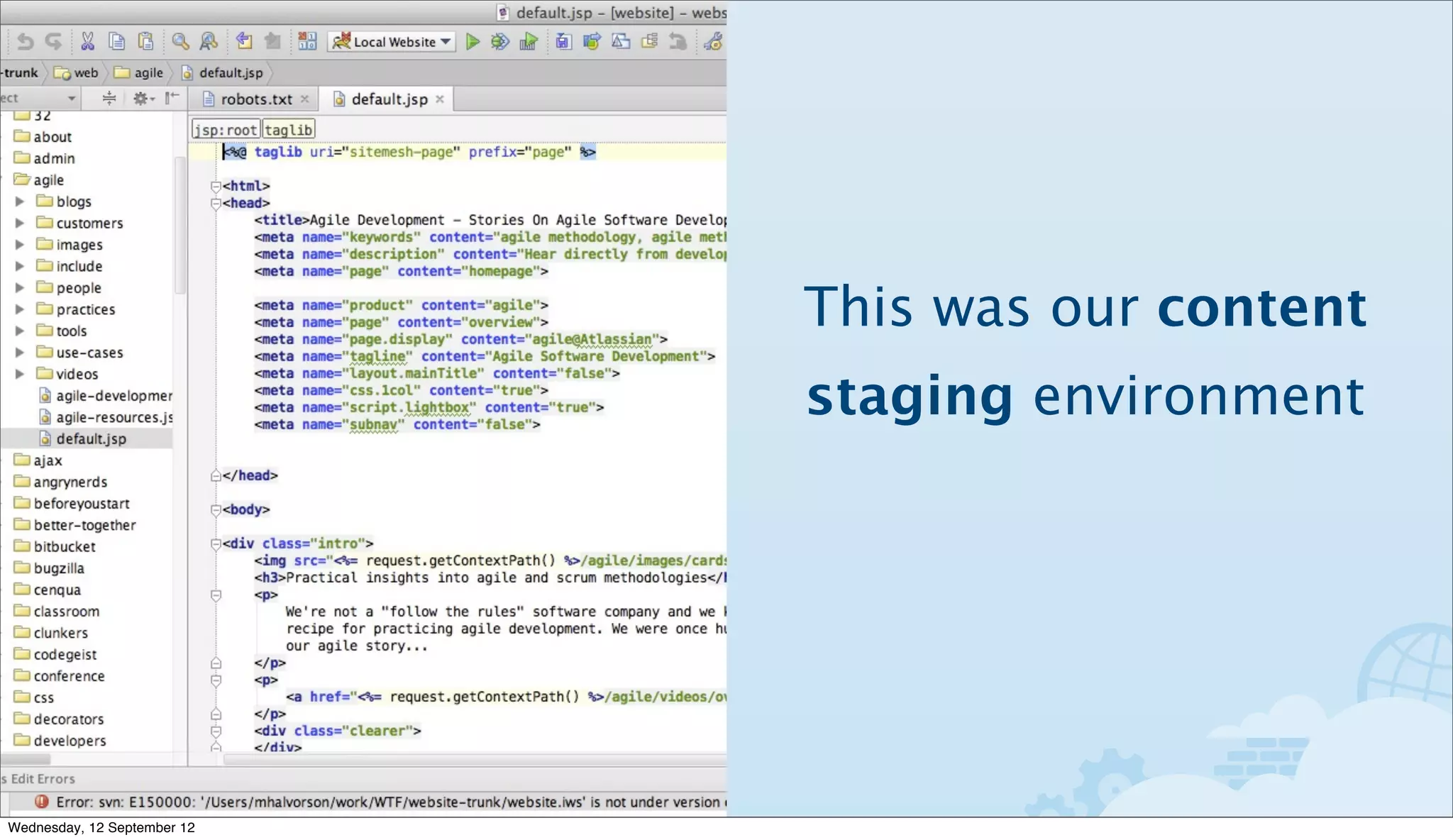Fold the div class intro block
Screen dimensions: 1453x840
click(216, 543)
